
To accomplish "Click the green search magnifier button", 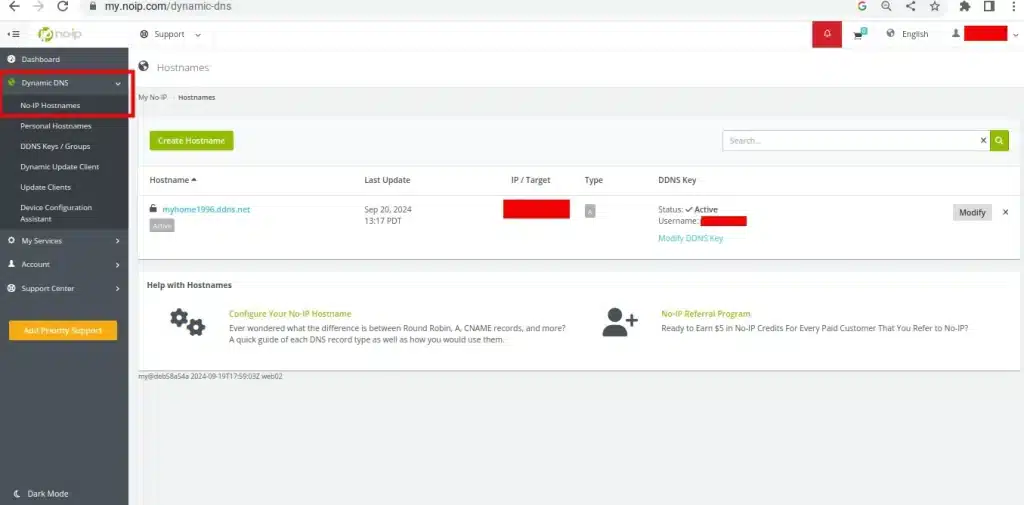I will click(x=999, y=141).
